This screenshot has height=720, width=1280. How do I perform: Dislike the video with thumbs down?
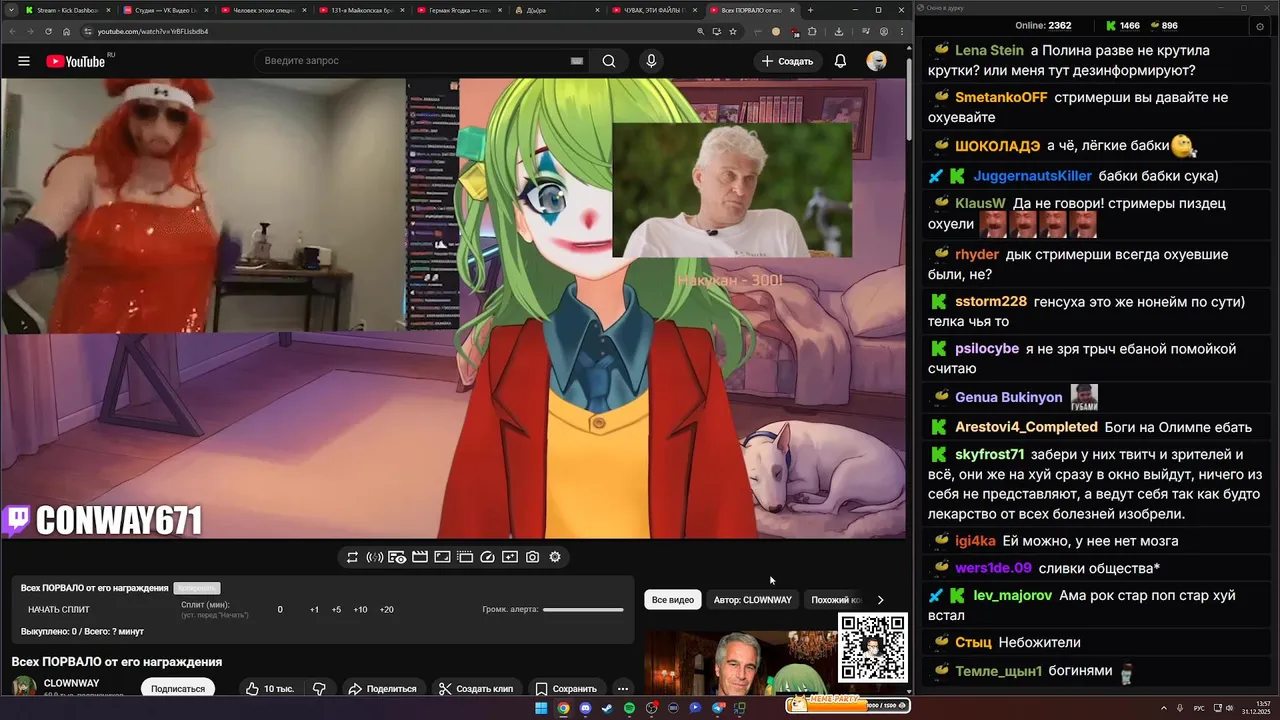[x=319, y=689]
